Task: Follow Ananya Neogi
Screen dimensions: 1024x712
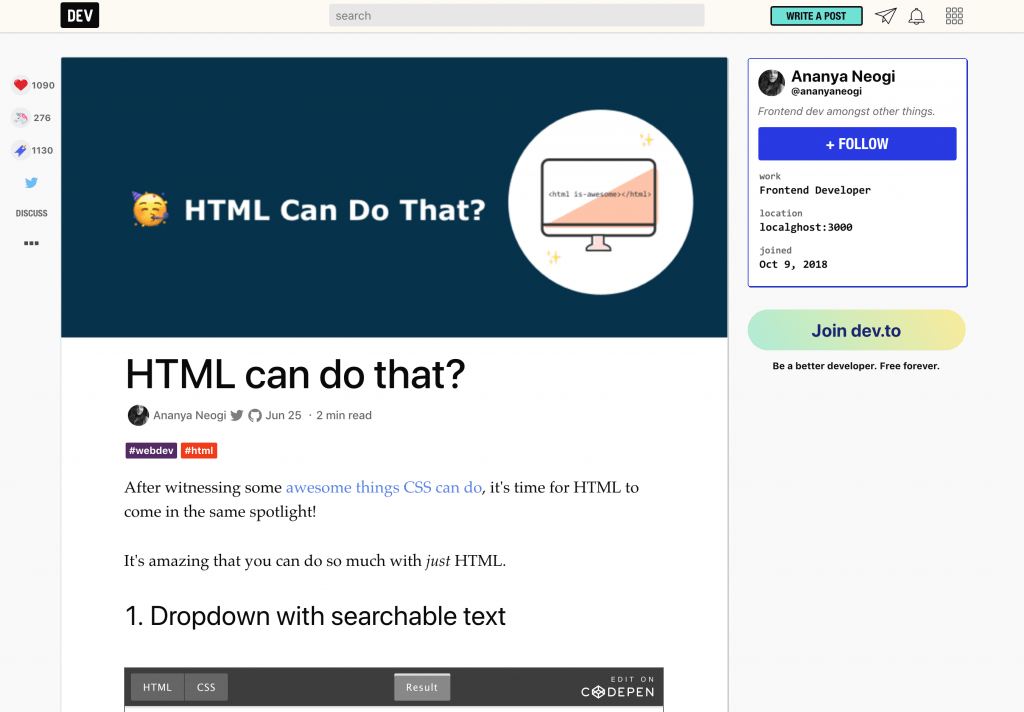Action: [x=857, y=143]
